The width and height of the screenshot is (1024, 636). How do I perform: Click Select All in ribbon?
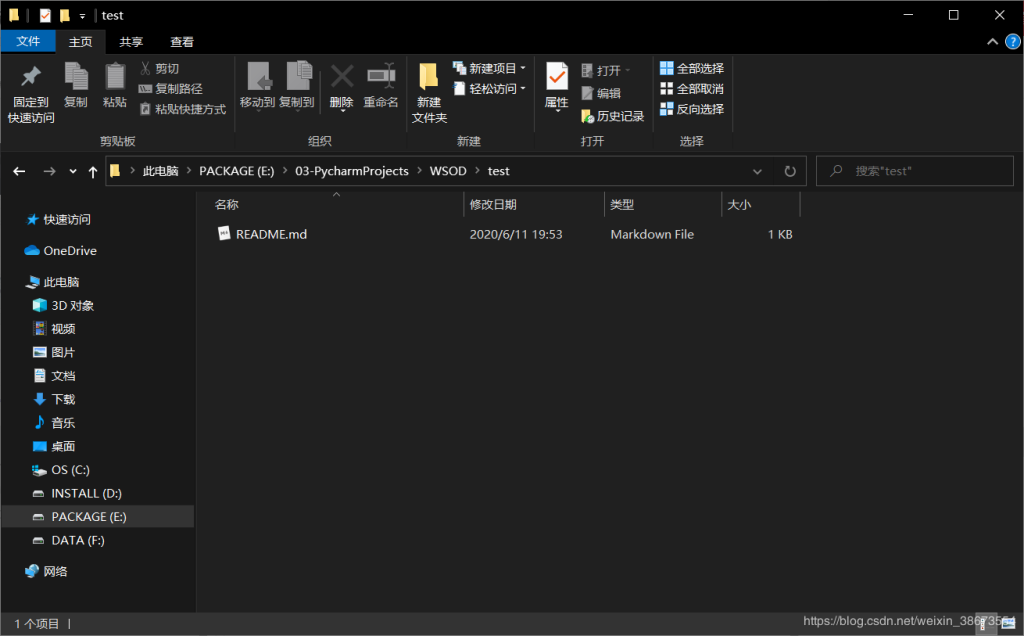click(692, 69)
